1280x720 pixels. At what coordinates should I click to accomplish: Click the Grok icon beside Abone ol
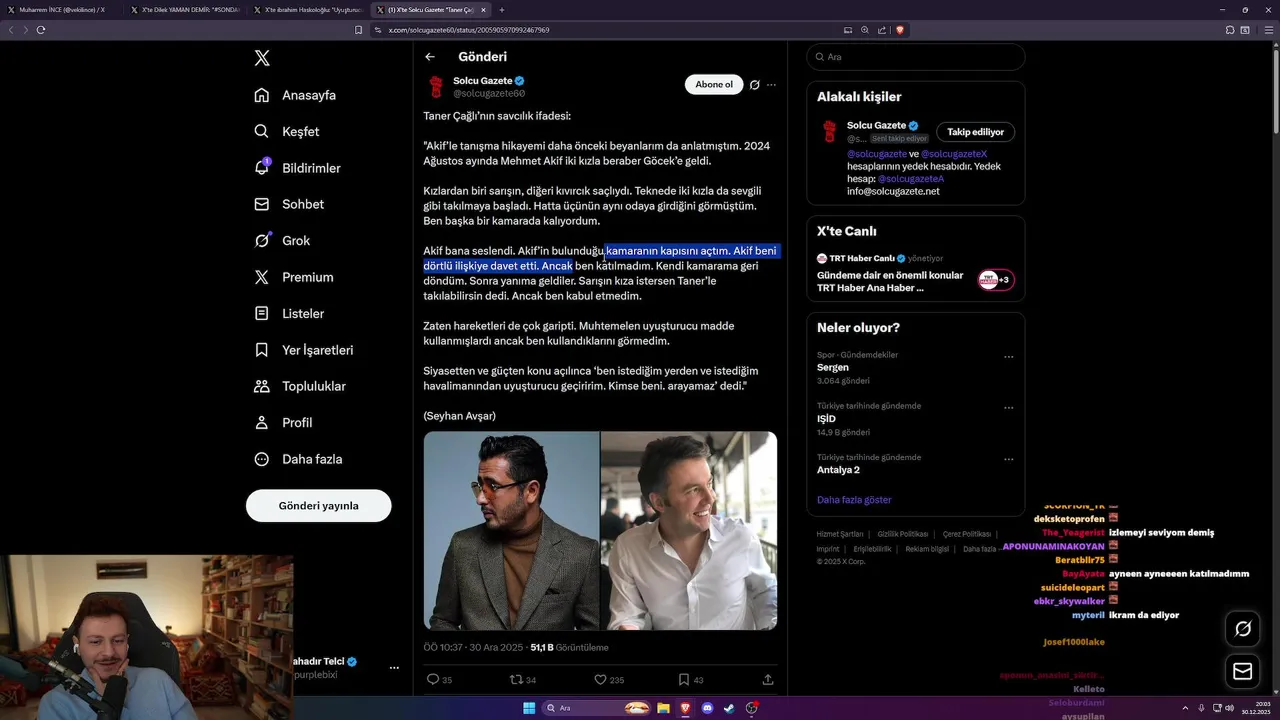[x=755, y=85]
